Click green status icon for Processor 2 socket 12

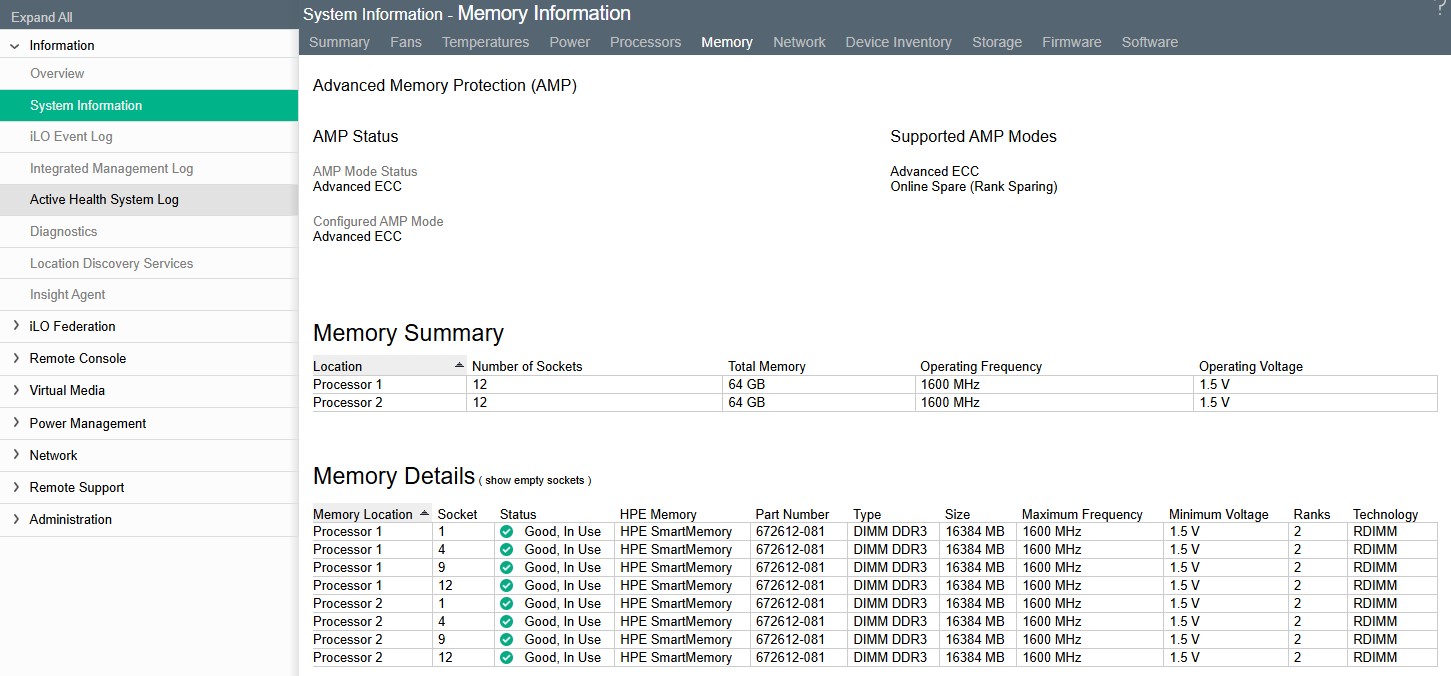tap(506, 658)
